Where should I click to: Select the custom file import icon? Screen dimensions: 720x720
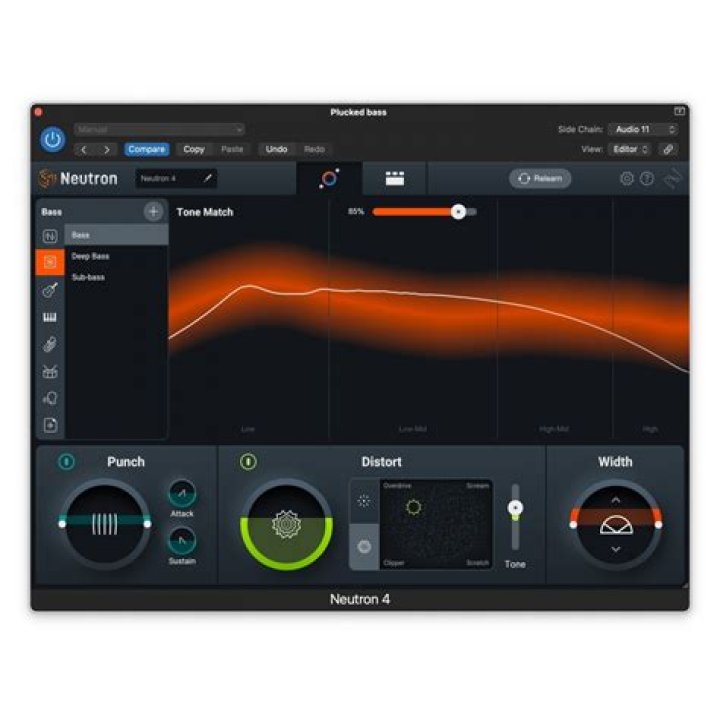[50, 425]
